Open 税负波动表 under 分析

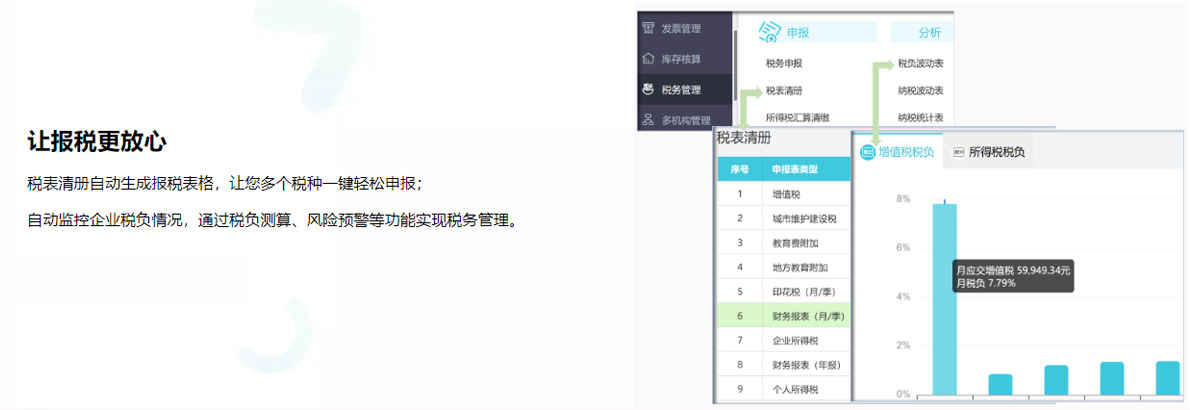[x=920, y=63]
